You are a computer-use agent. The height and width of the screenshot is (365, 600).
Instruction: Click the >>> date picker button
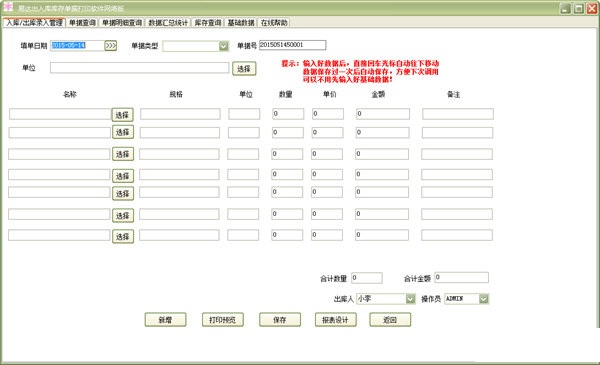pos(111,46)
